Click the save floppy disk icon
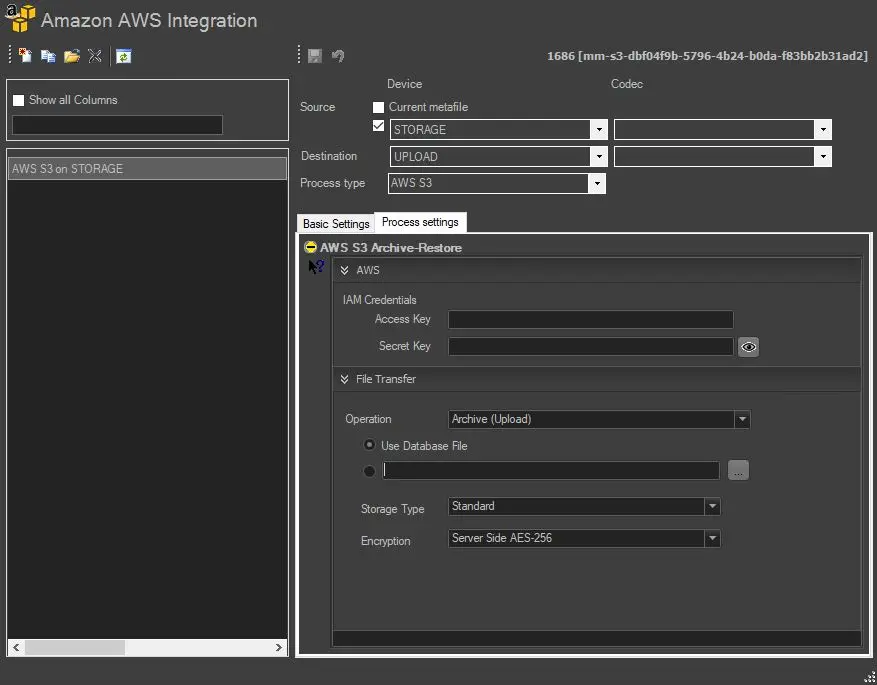This screenshot has width=877, height=685. coord(315,56)
